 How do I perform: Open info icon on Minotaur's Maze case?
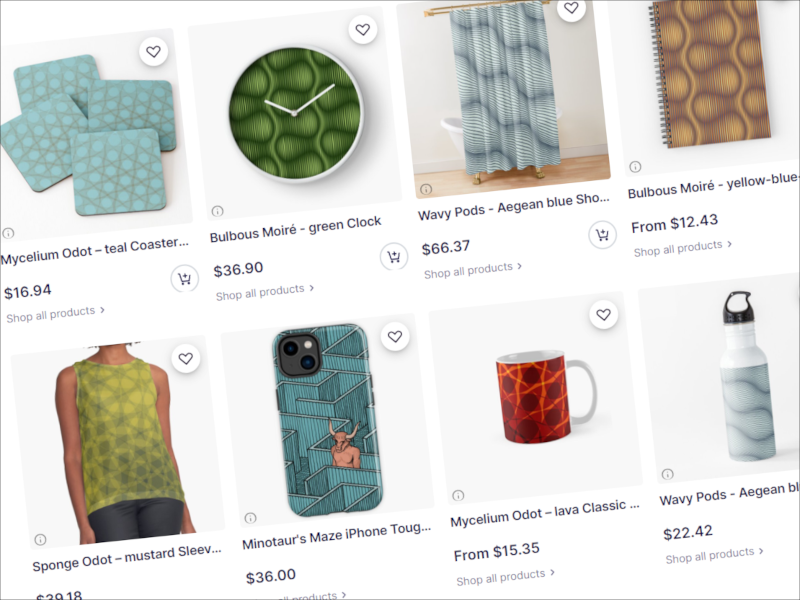250,518
